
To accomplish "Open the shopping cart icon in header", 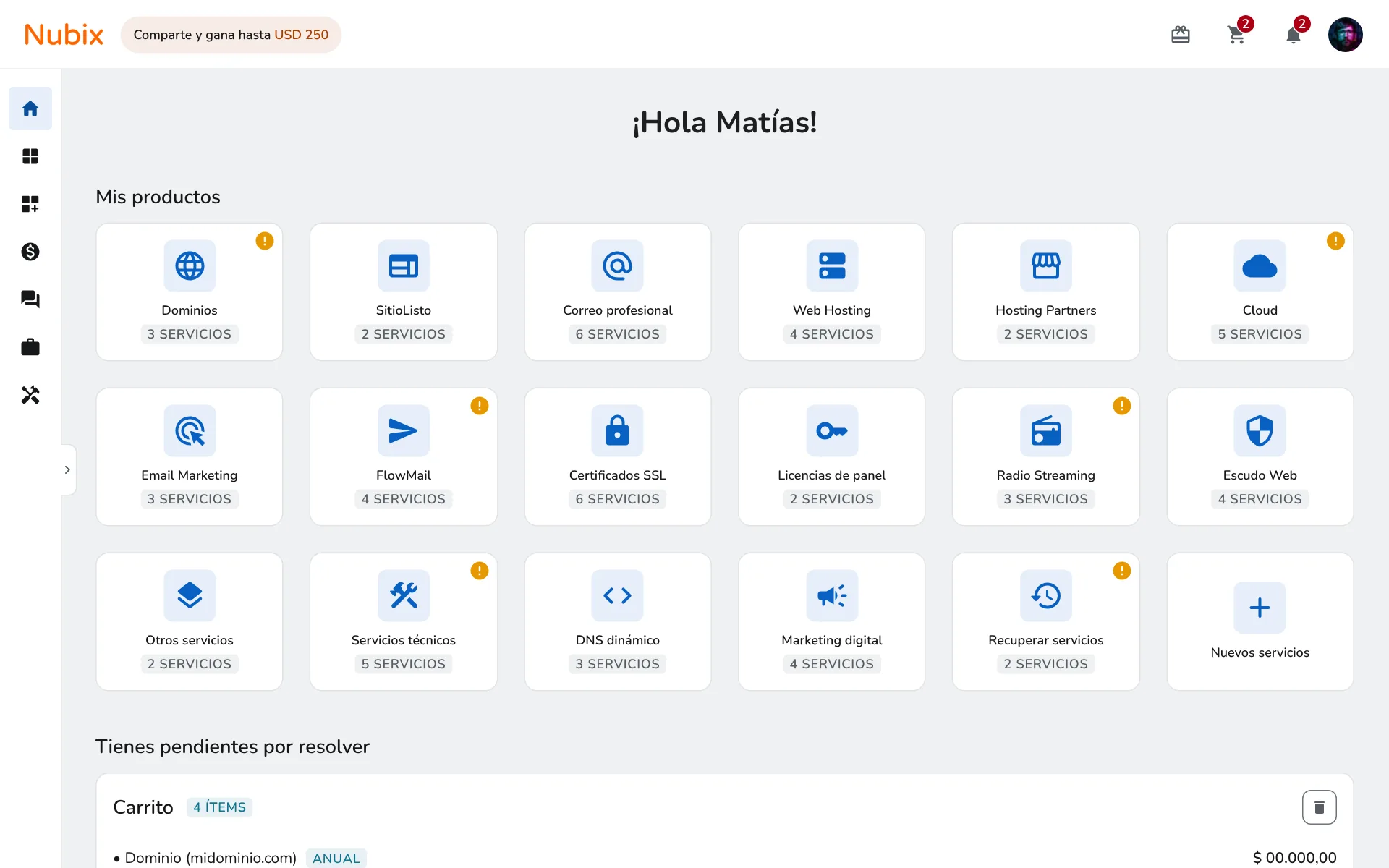I will (1237, 35).
